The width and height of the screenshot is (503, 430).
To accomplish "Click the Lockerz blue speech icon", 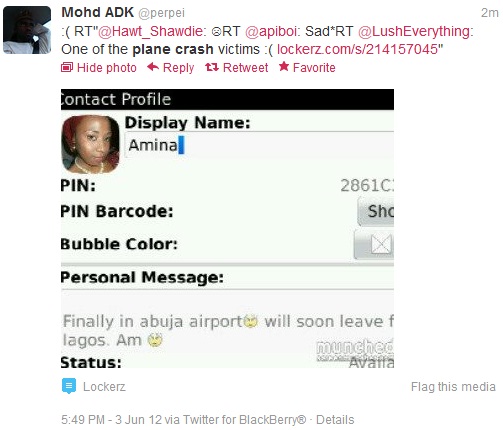I will pyautogui.click(x=69, y=386).
